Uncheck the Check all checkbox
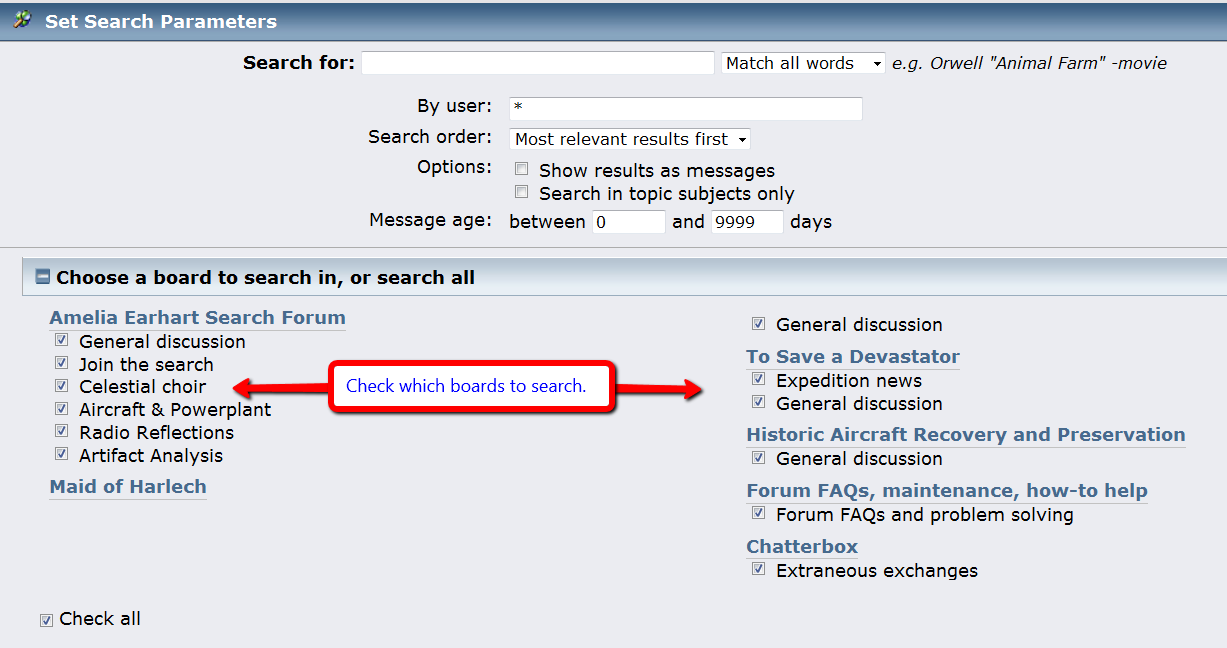The height and width of the screenshot is (648, 1227). point(46,620)
